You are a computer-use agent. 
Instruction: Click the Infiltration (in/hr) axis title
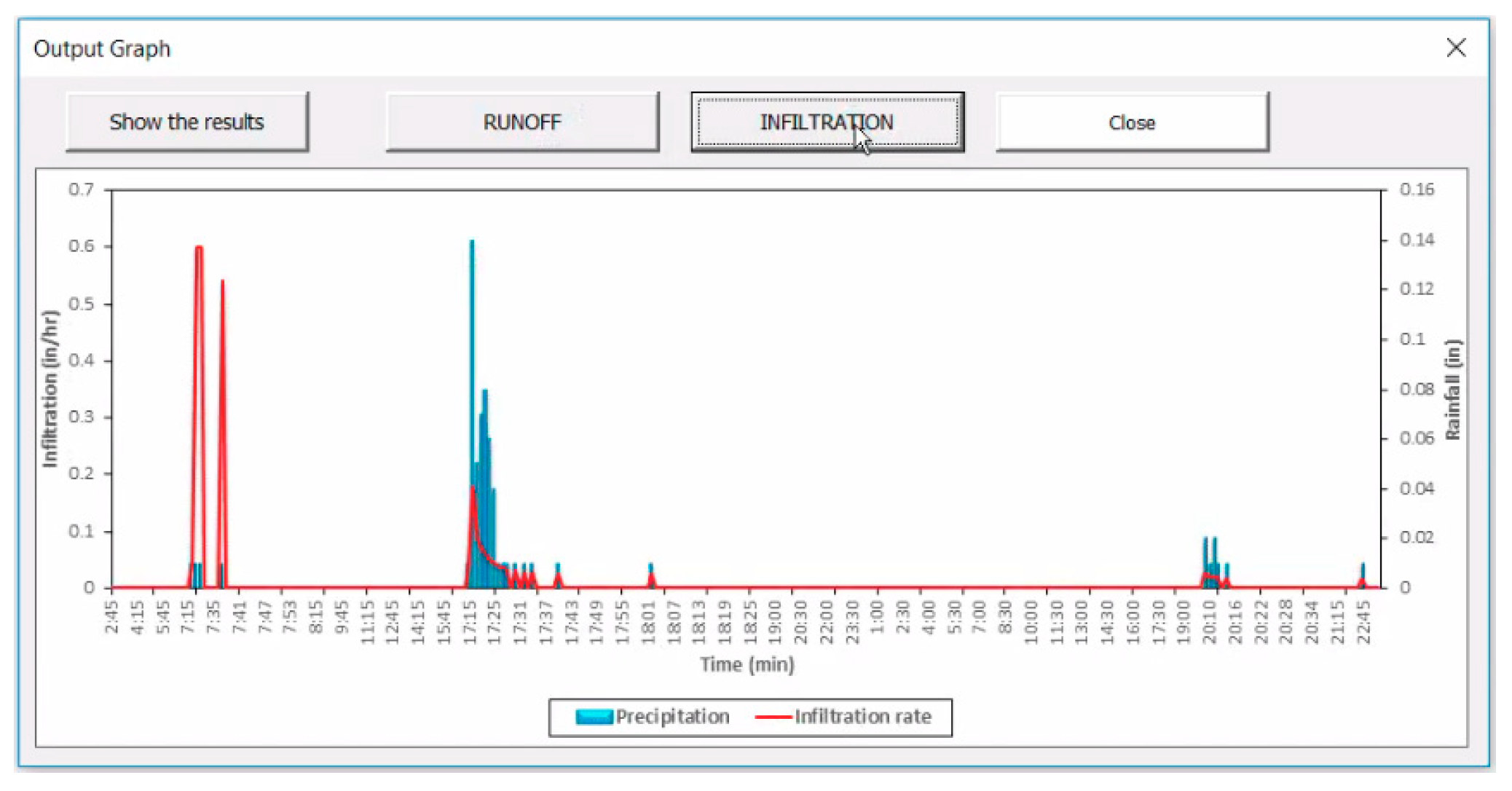tap(50, 388)
